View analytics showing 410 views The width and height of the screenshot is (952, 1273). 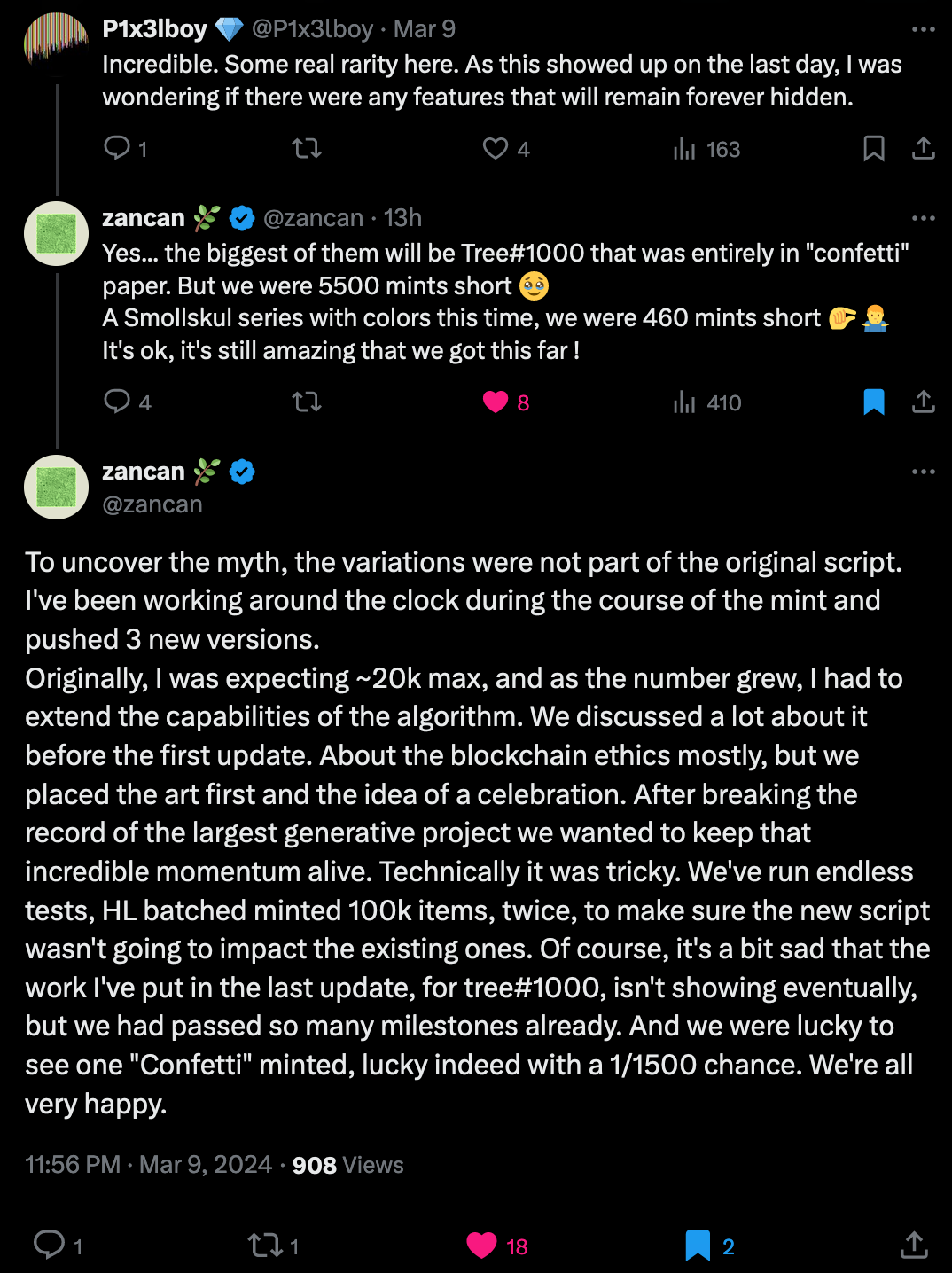coord(706,403)
